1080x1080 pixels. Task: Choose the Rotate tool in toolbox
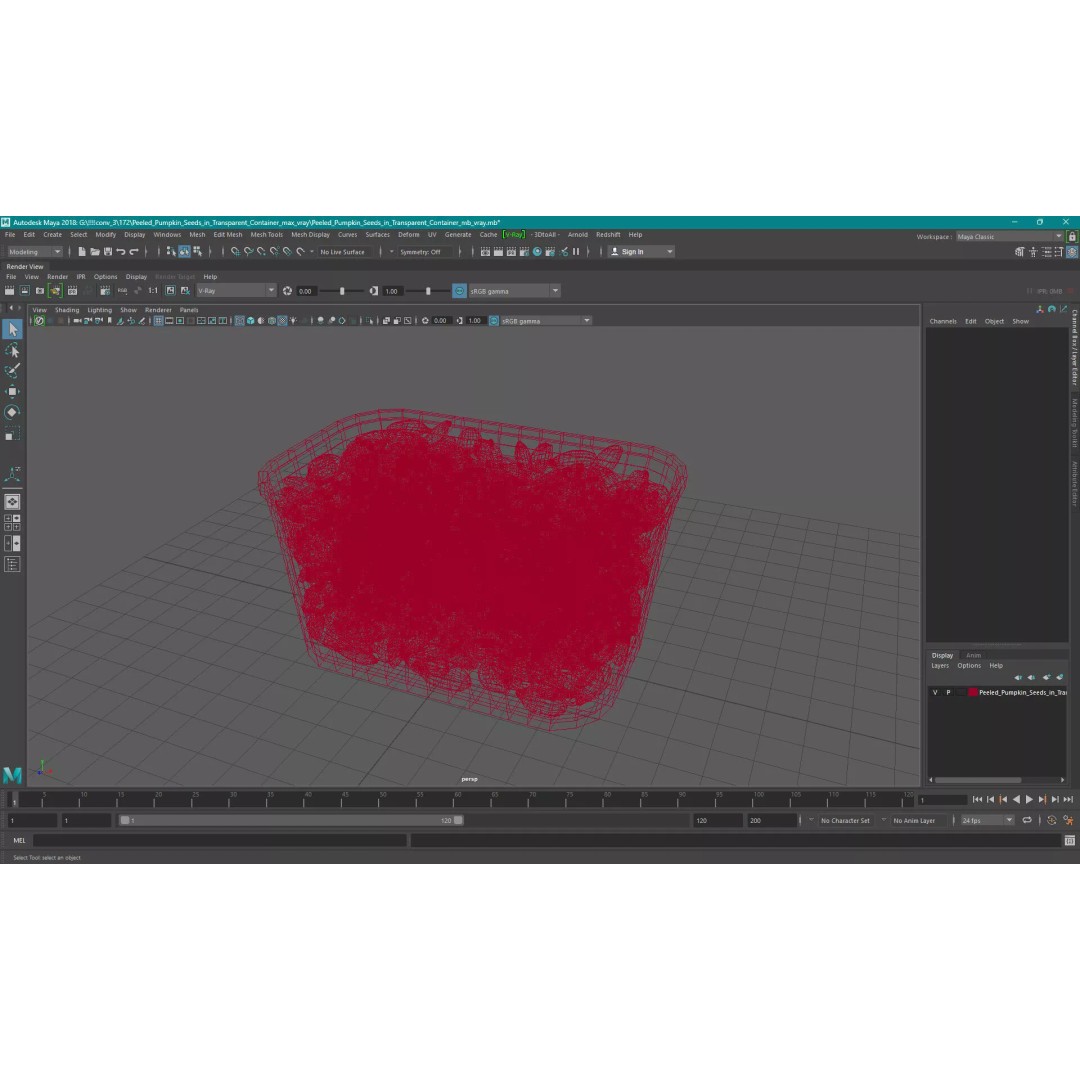12,412
